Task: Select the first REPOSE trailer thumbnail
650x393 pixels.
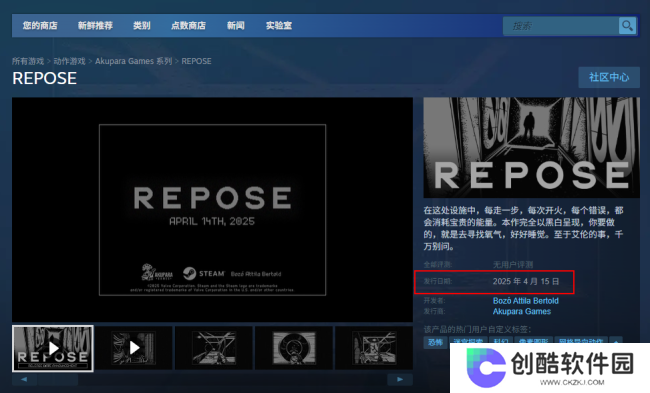Action: click(53, 348)
